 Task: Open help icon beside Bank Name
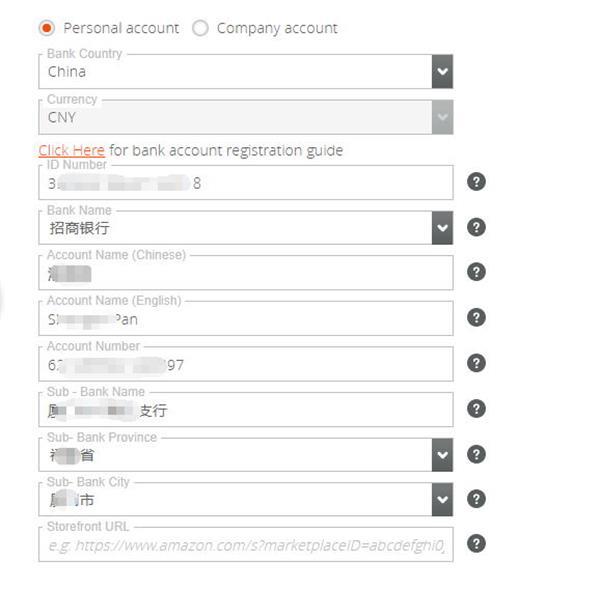tap(476, 227)
